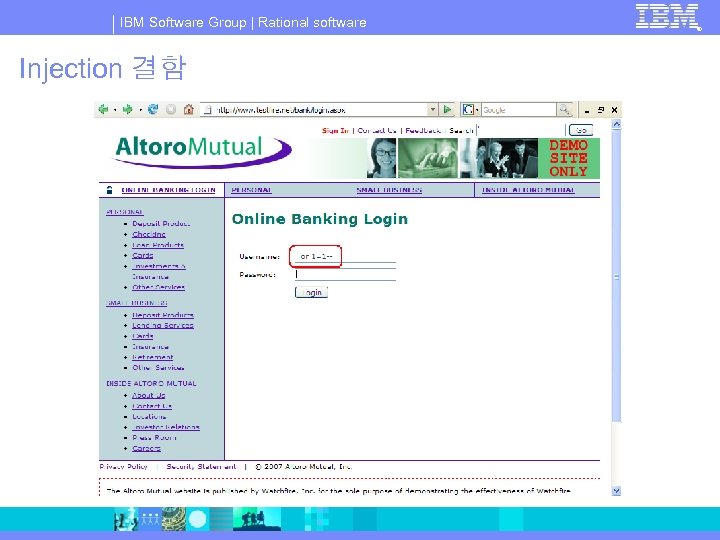Click the Username input field
The width and height of the screenshot is (720, 540).
point(345,257)
